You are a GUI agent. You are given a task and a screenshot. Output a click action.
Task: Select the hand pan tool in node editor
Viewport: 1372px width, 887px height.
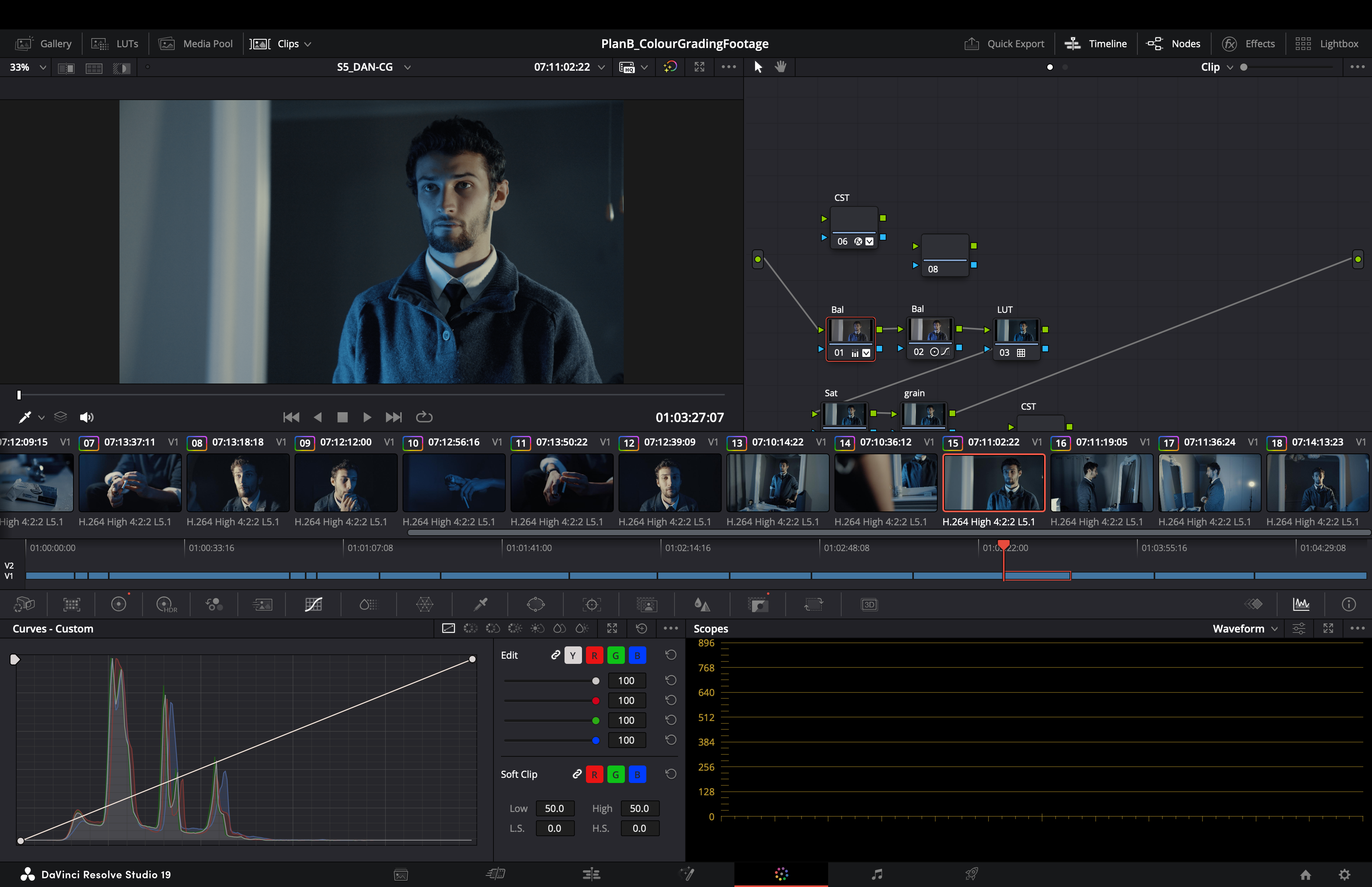[x=780, y=67]
